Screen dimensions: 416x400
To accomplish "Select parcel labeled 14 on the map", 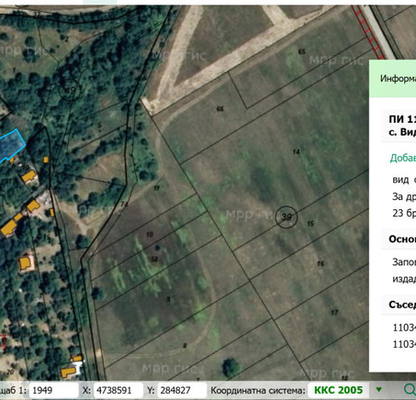I will pyautogui.click(x=296, y=152).
